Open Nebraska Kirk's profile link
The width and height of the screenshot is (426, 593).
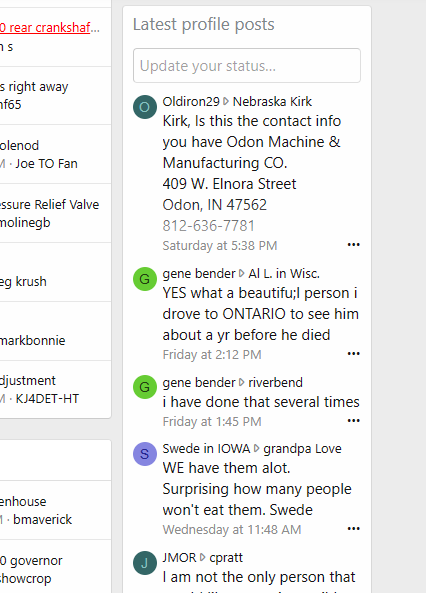tap(272, 101)
